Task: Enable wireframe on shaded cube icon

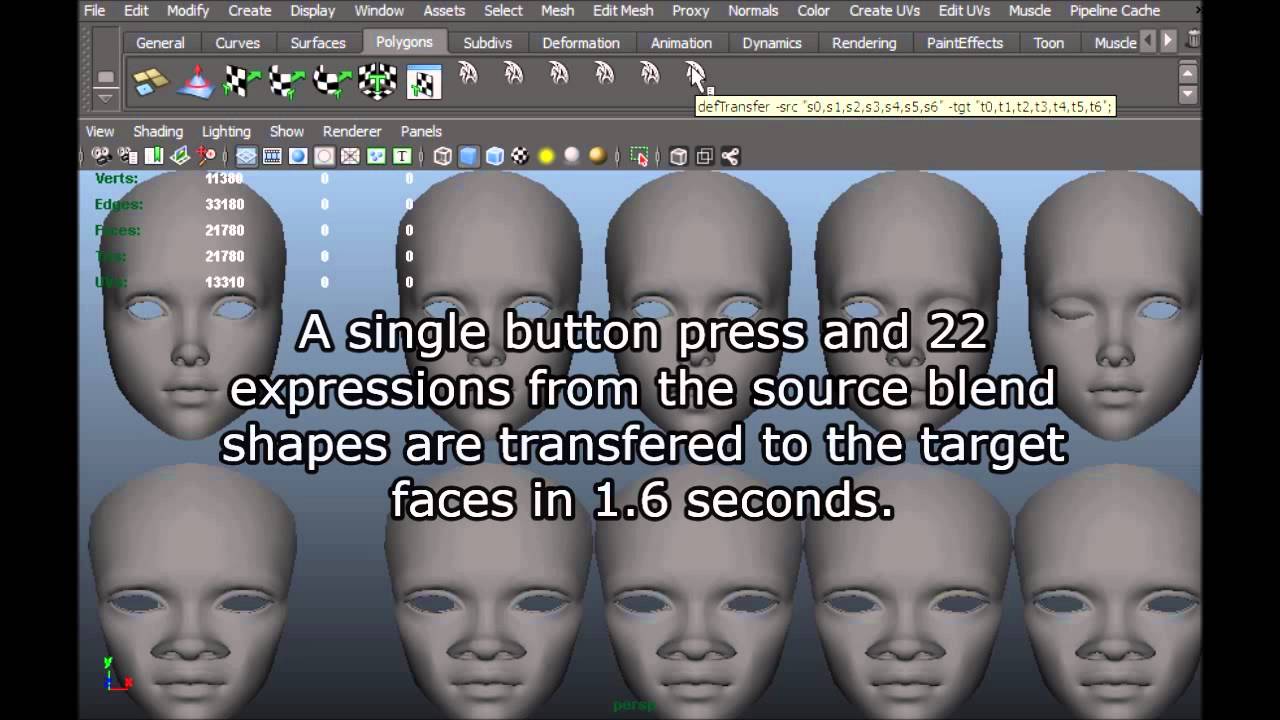Action: point(495,156)
